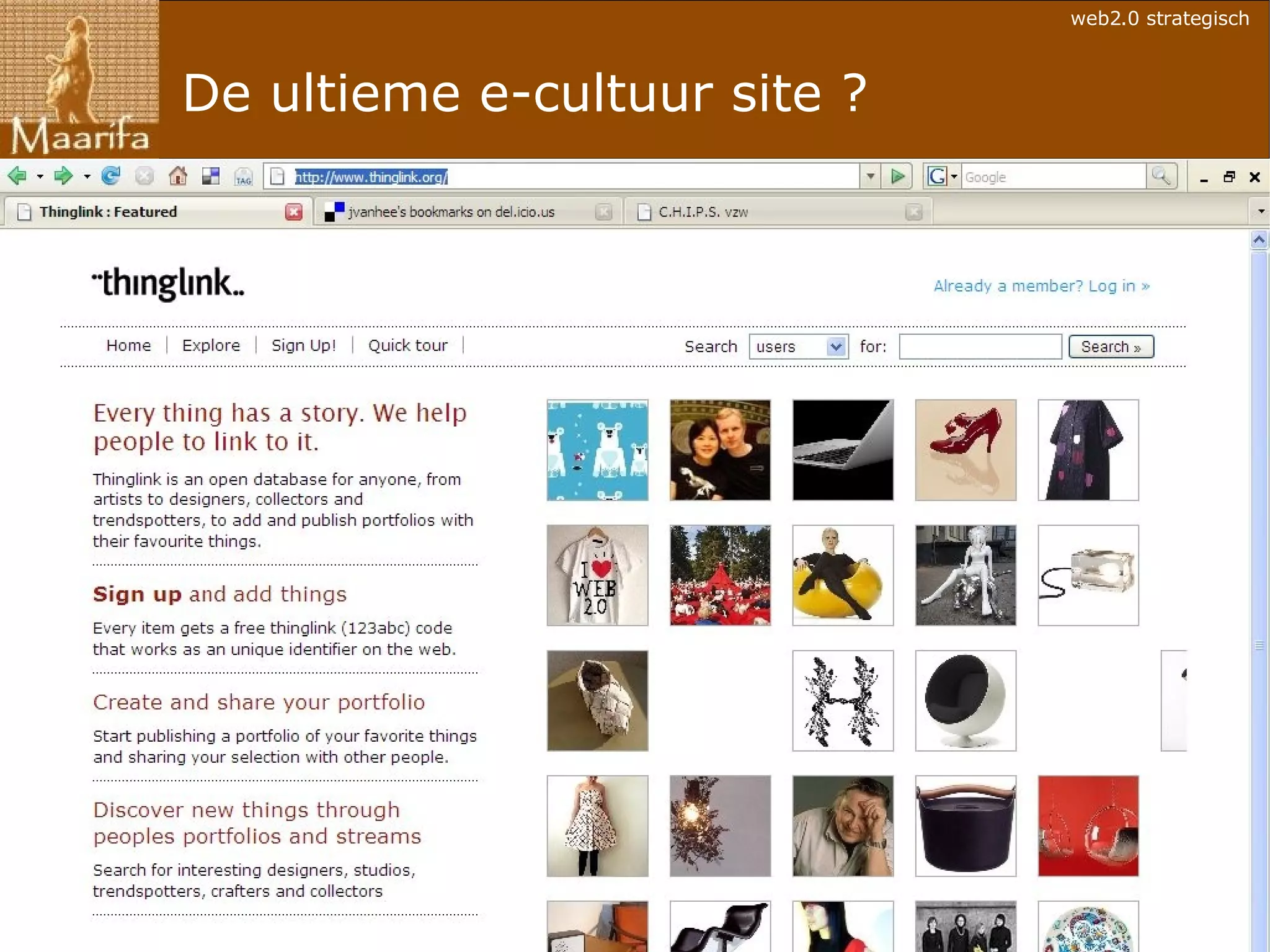Open the smiling older man thumbnail
Image resolution: width=1270 pixels, height=952 pixels.
pyautogui.click(x=843, y=826)
